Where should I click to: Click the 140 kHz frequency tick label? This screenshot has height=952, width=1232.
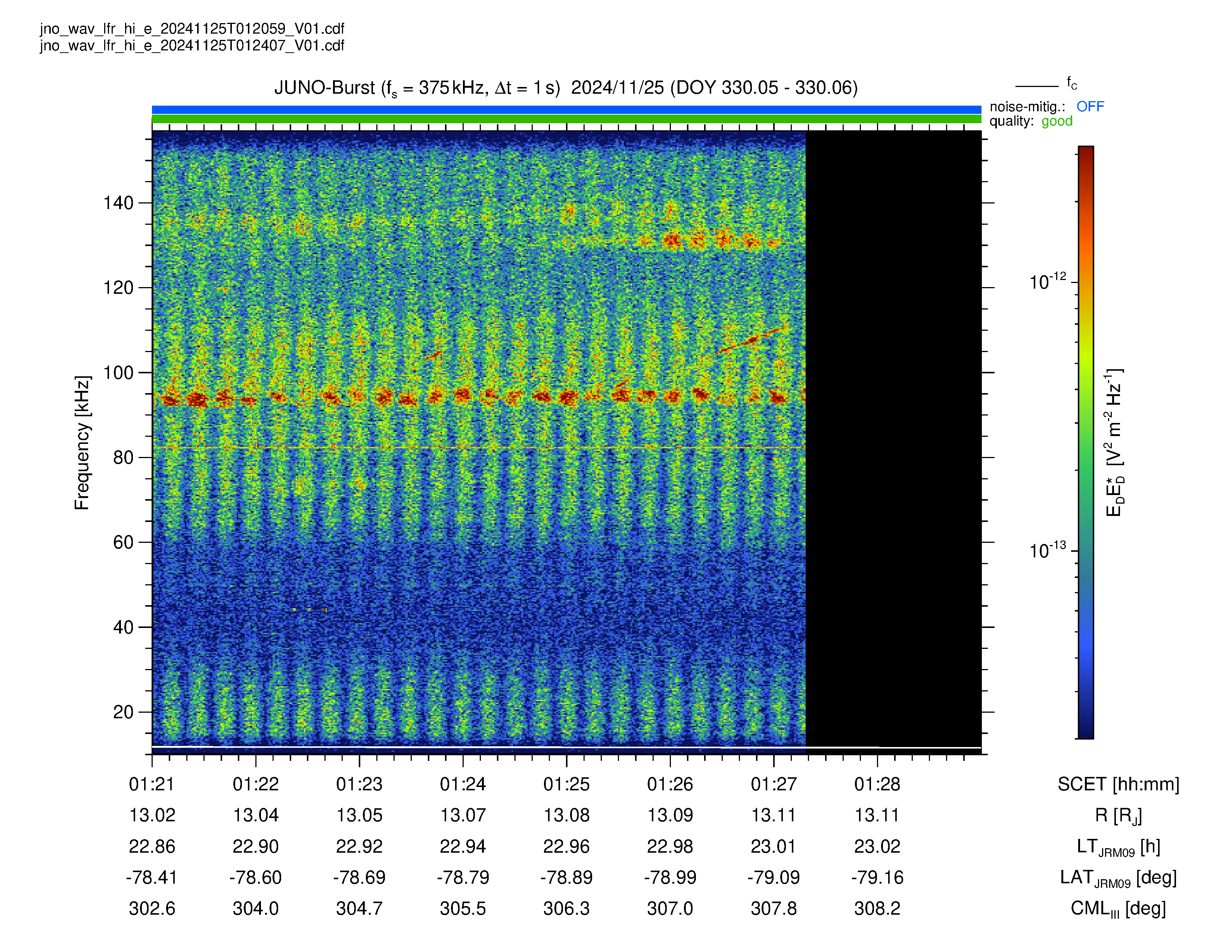[118, 203]
